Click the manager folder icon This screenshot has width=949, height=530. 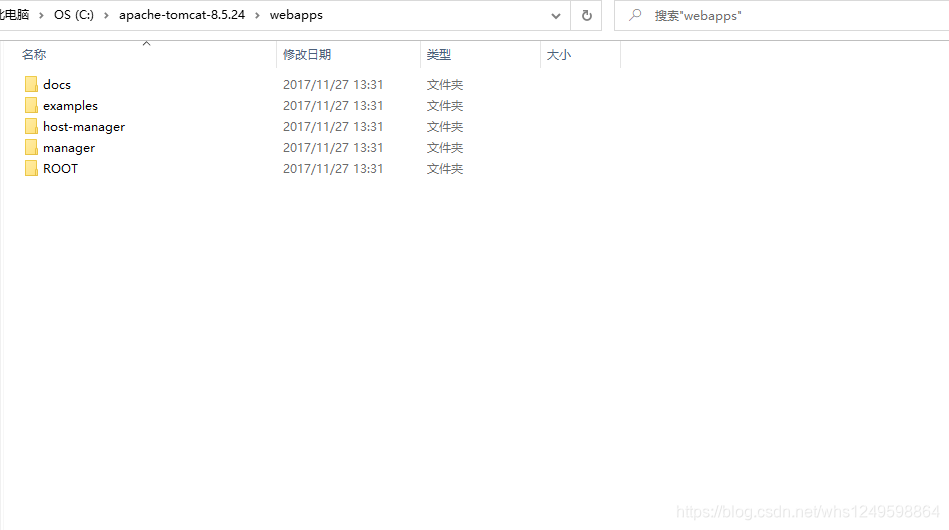31,148
